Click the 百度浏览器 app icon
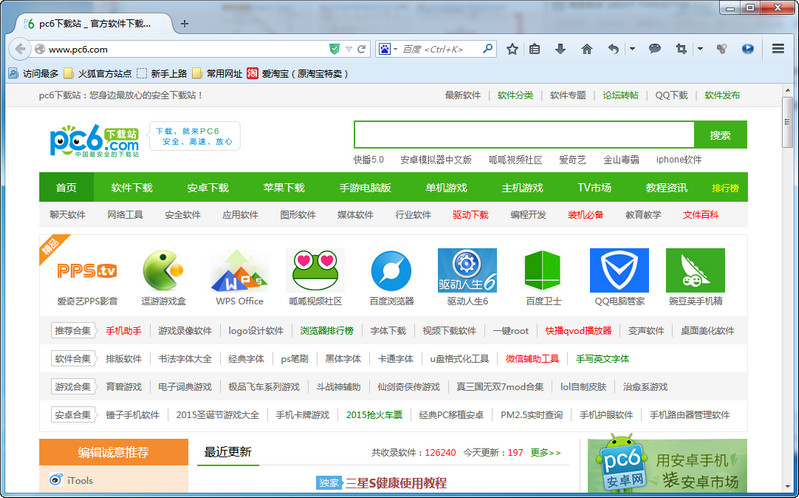Image resolution: width=799 pixels, height=498 pixels. (x=391, y=270)
